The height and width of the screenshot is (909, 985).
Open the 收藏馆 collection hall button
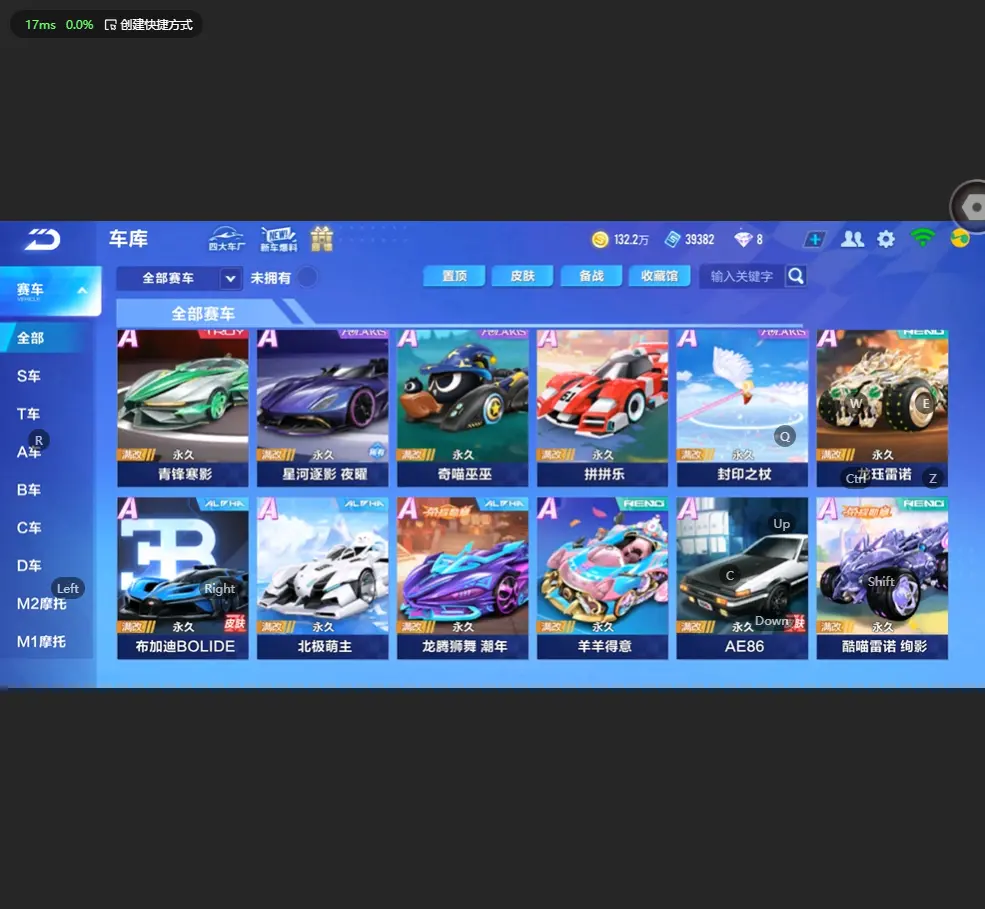[x=660, y=276]
